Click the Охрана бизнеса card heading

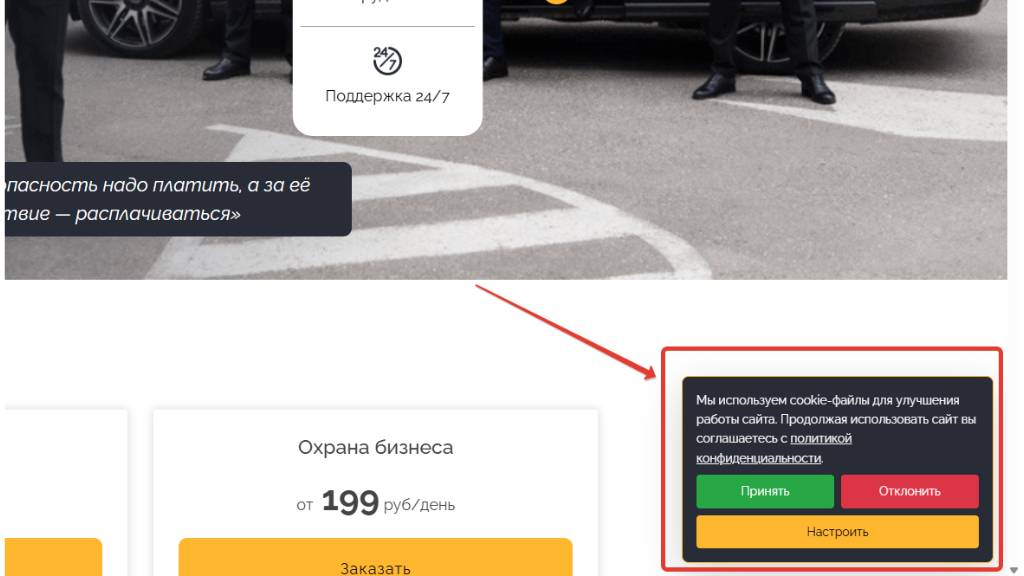[x=376, y=447]
